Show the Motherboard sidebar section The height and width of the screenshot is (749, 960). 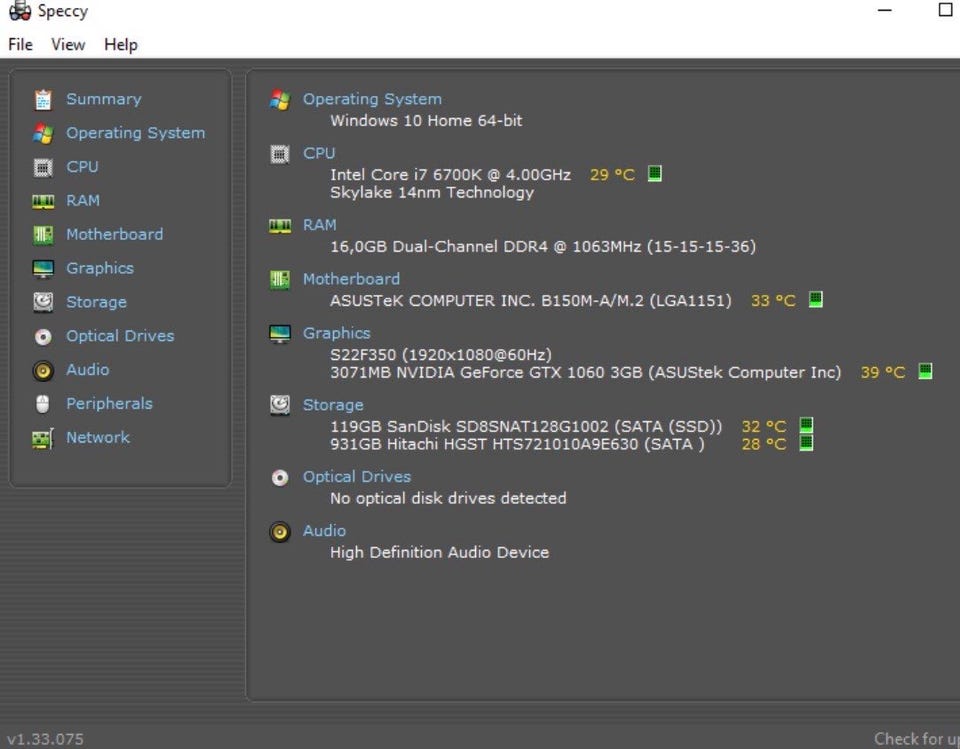tap(114, 234)
